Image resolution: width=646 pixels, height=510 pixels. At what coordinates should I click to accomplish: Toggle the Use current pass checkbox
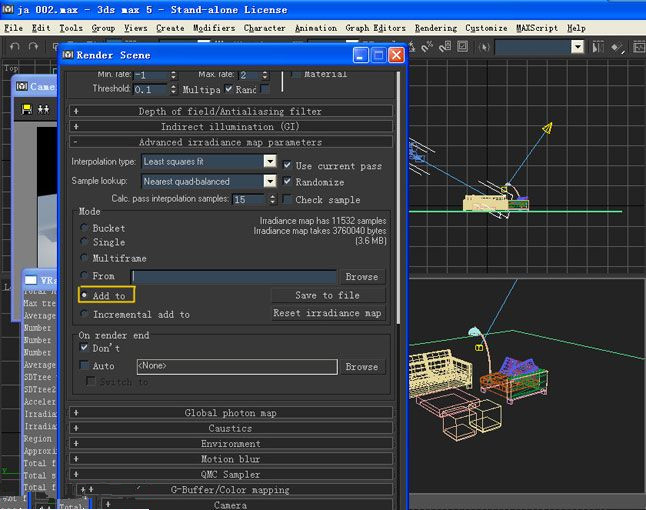point(287,165)
